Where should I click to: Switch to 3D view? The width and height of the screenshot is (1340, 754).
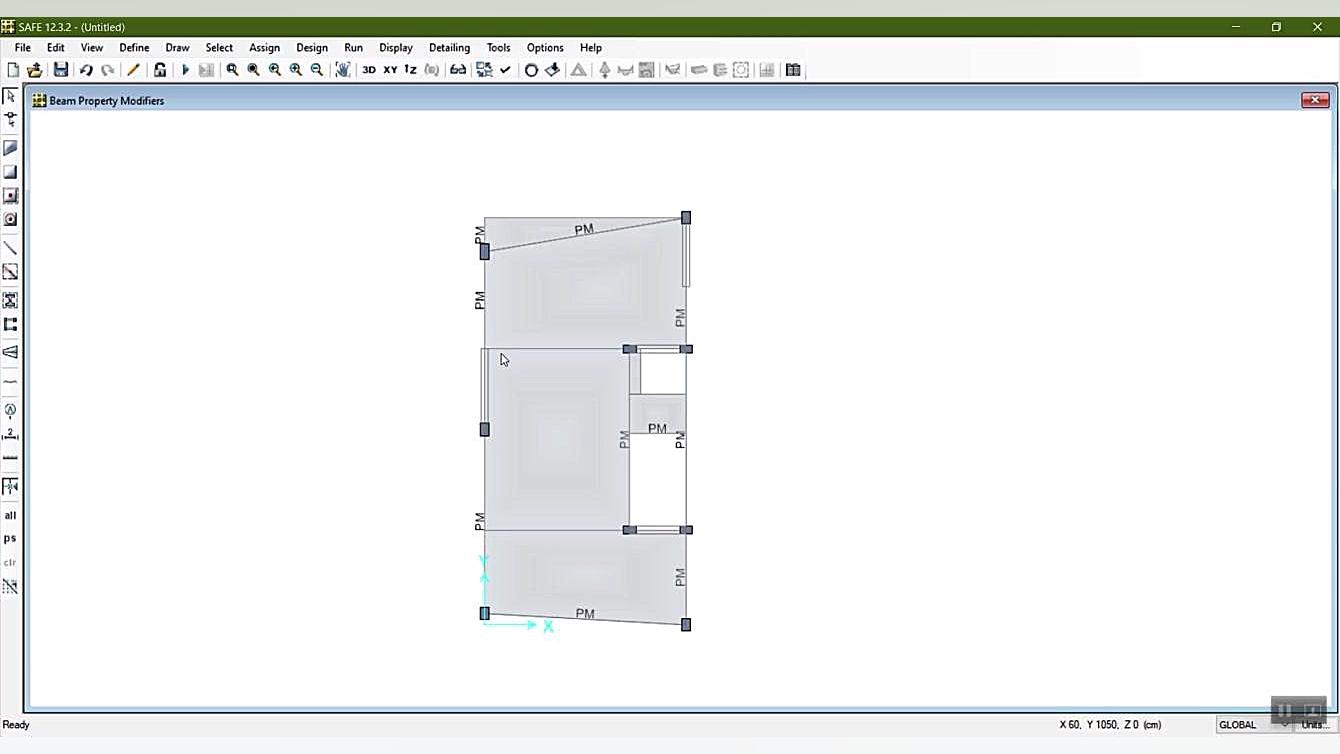pyautogui.click(x=369, y=70)
